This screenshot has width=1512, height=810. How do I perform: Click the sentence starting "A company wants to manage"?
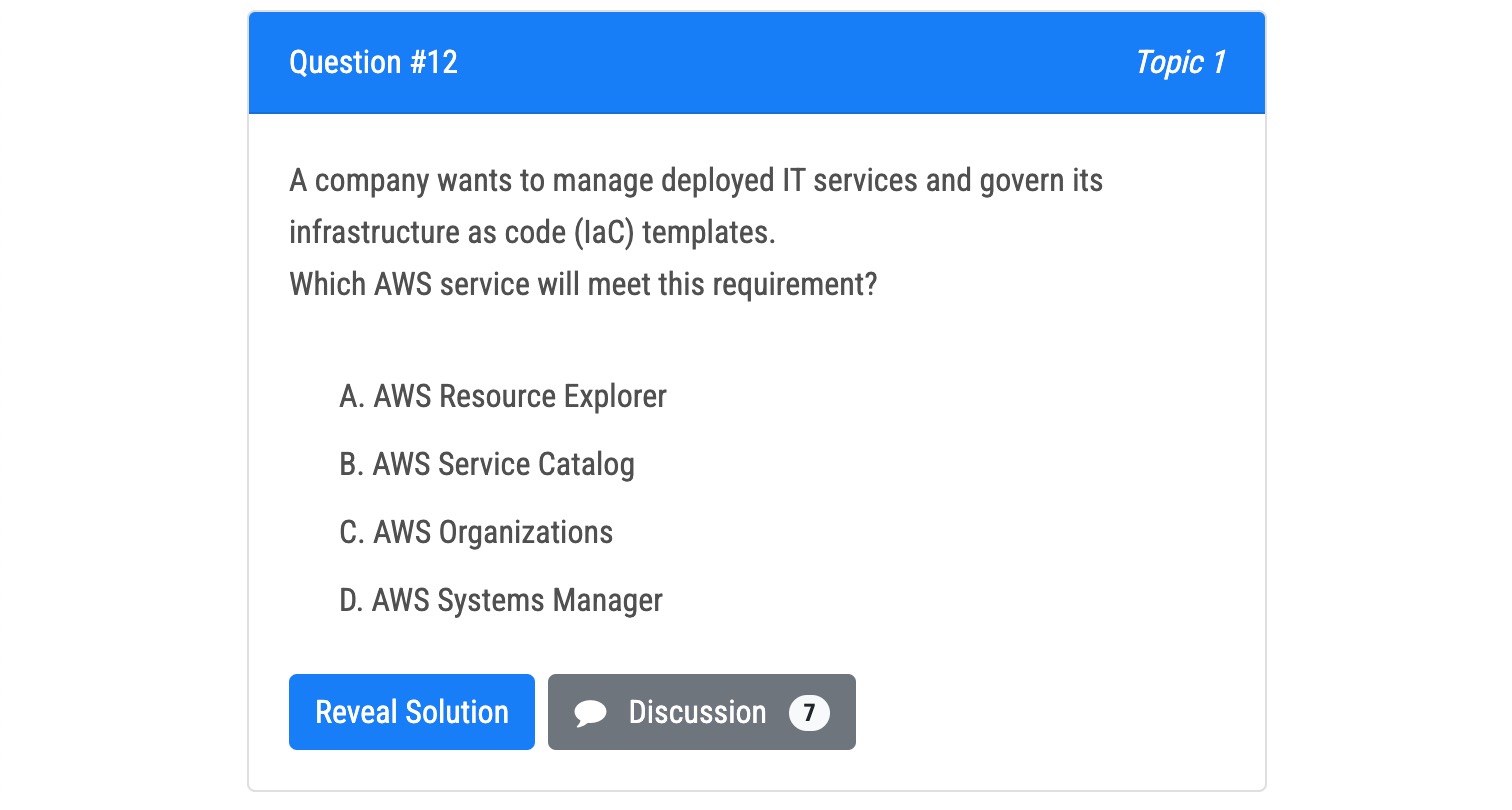tap(696, 181)
